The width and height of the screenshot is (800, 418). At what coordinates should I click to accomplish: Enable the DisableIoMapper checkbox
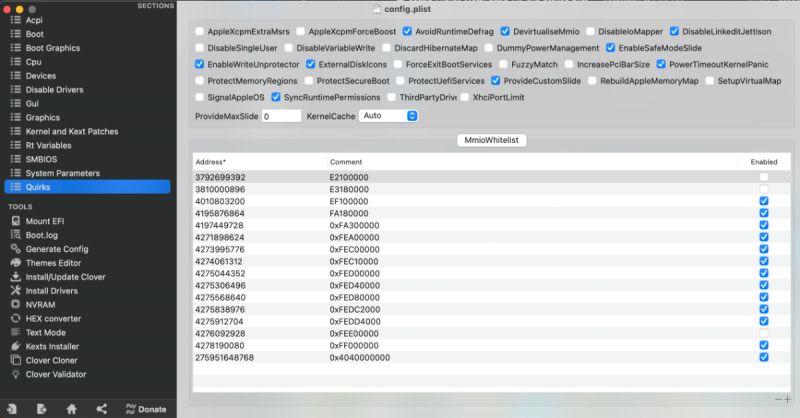click(x=590, y=32)
